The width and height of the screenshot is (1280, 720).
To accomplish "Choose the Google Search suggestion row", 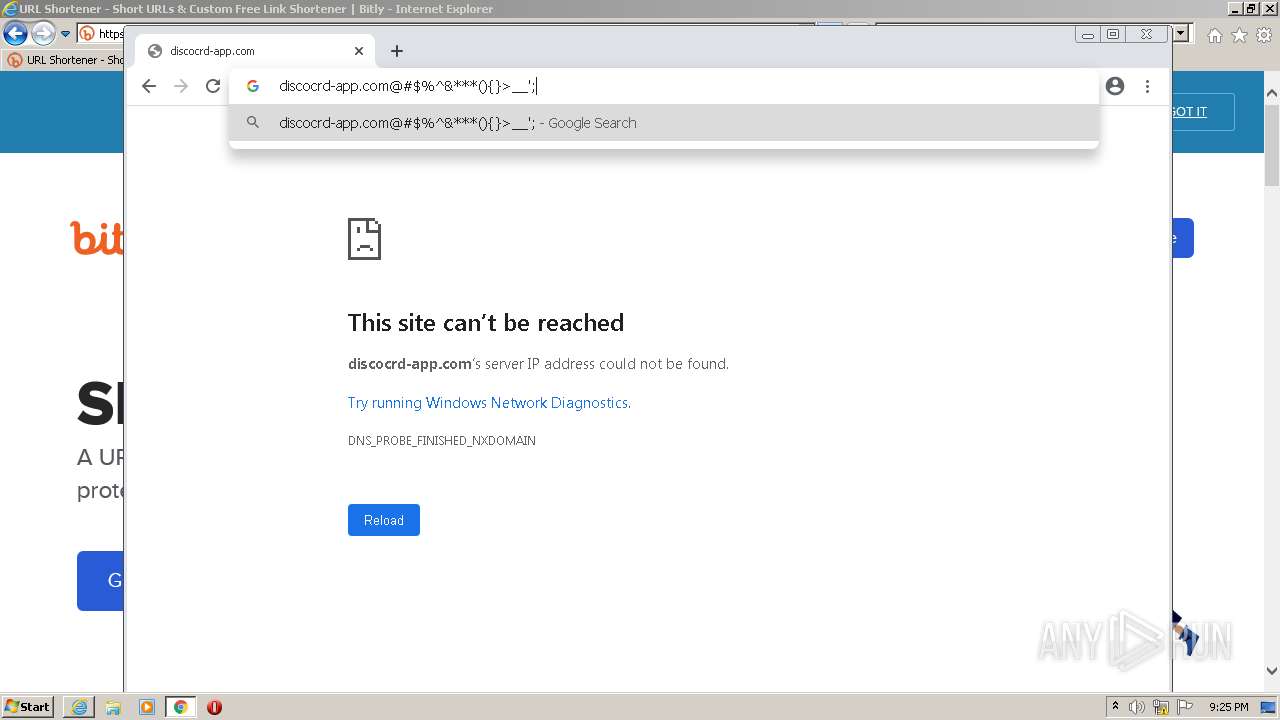I will pyautogui.click(x=664, y=123).
